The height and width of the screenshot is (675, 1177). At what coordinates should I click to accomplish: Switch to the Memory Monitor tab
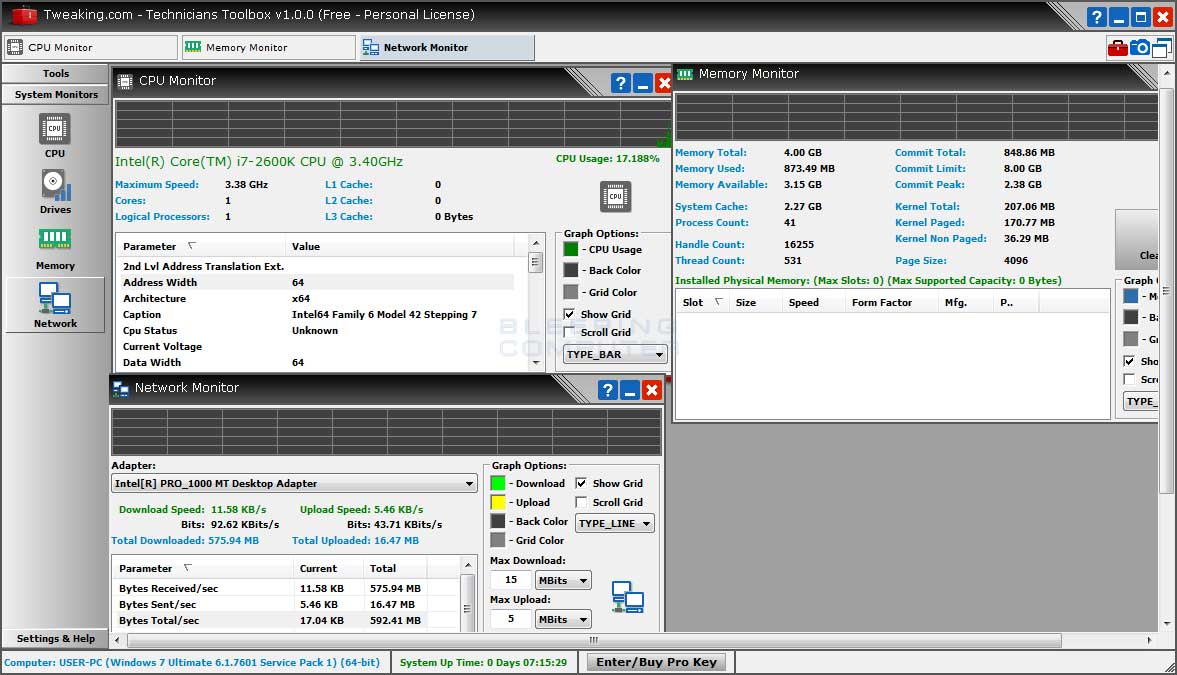[x=269, y=47]
